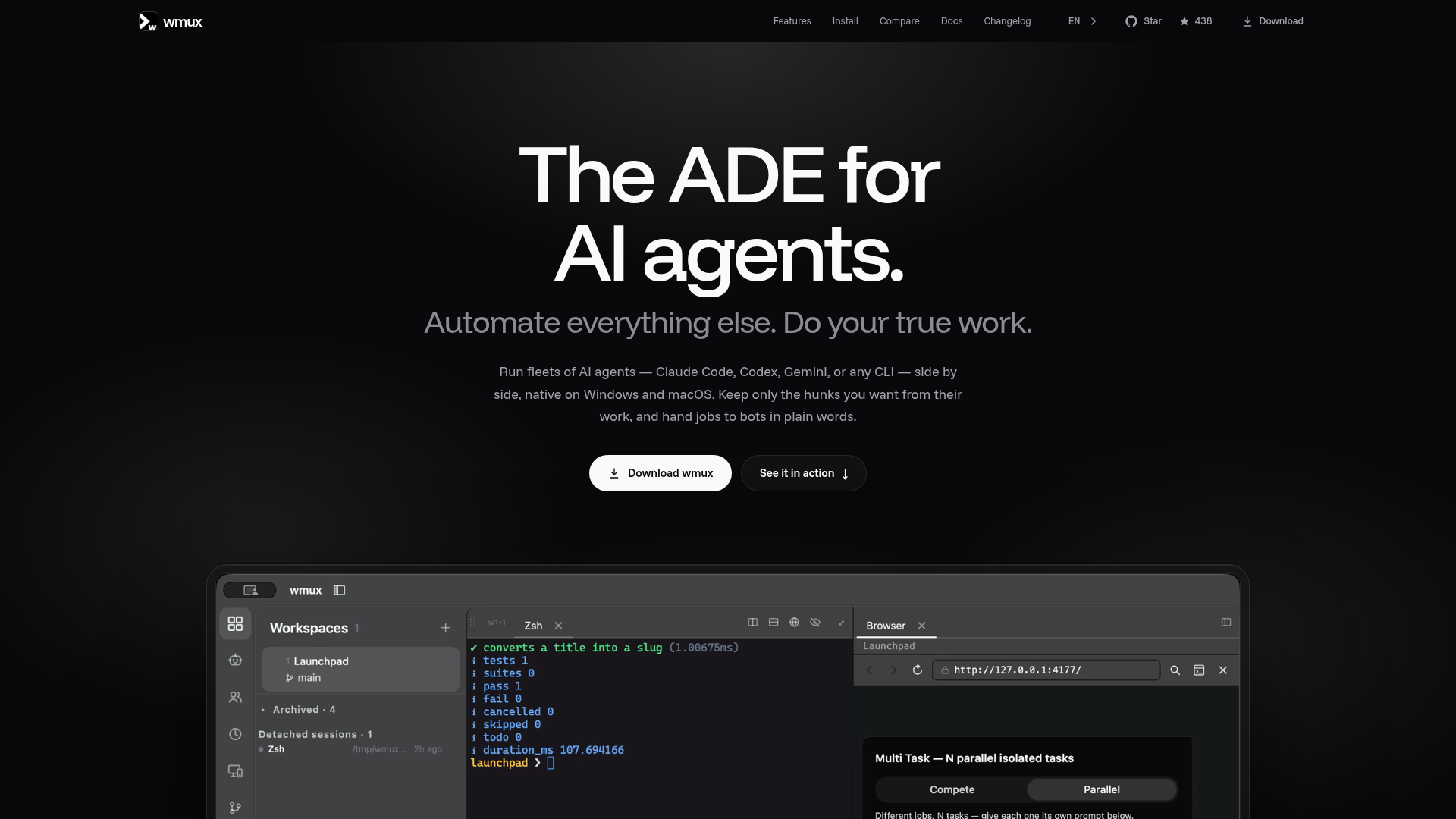
Task: Open the Install nav link
Action: (x=845, y=21)
